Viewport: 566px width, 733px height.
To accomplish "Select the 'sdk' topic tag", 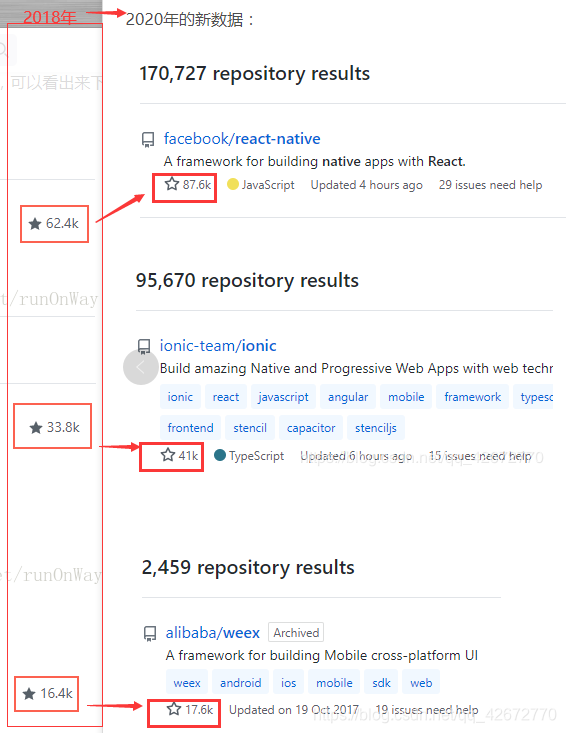I will click(x=381, y=683).
